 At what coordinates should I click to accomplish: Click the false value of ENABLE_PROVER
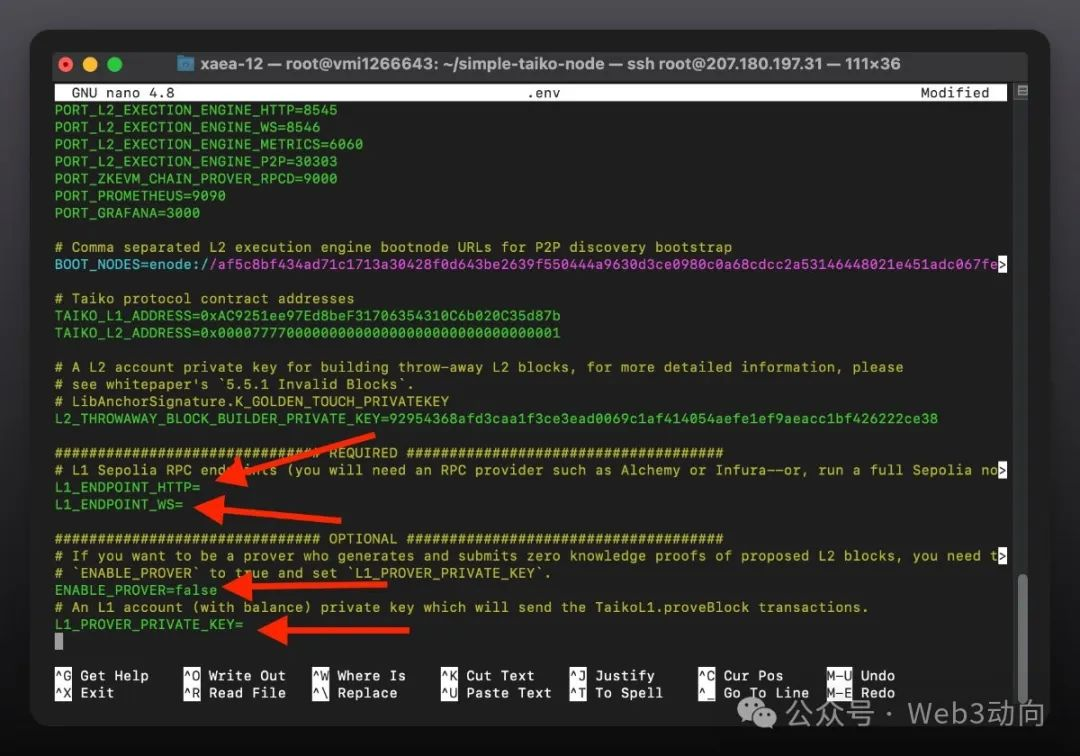pos(196,590)
